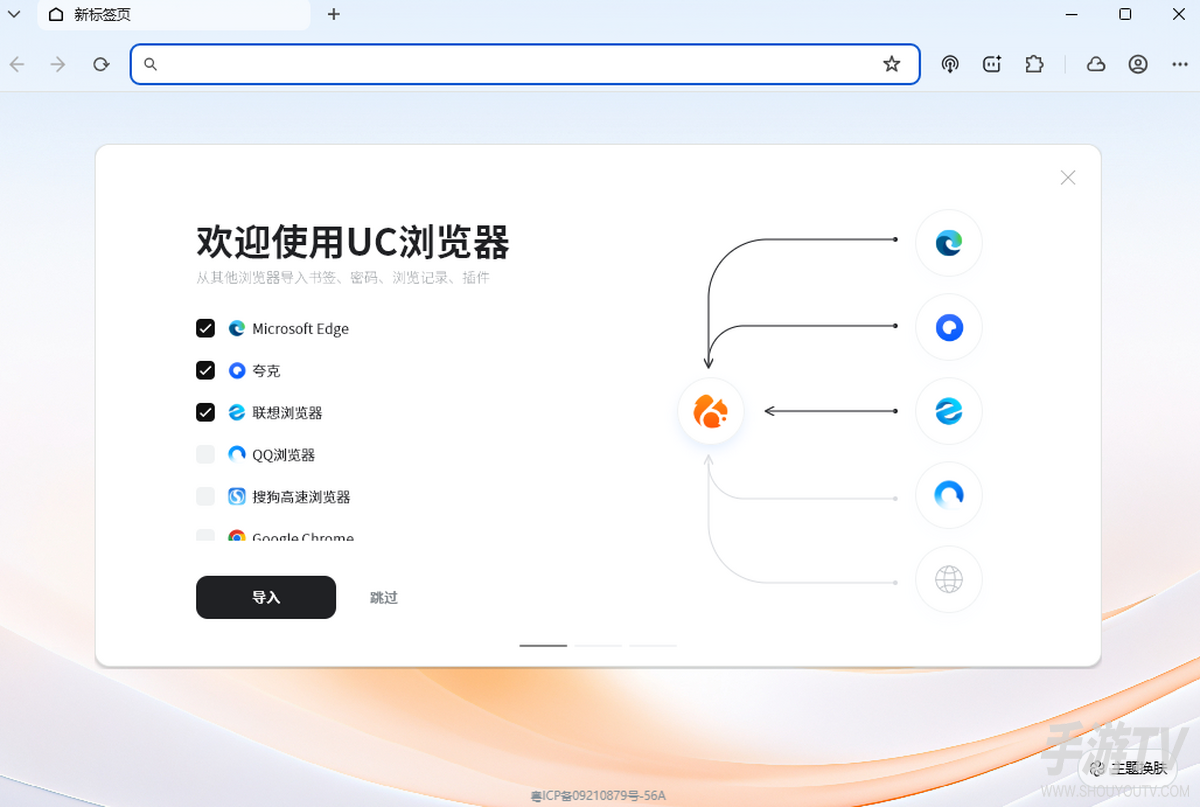Select the first page indicator dash
The width and height of the screenshot is (1200, 807).
(543, 645)
